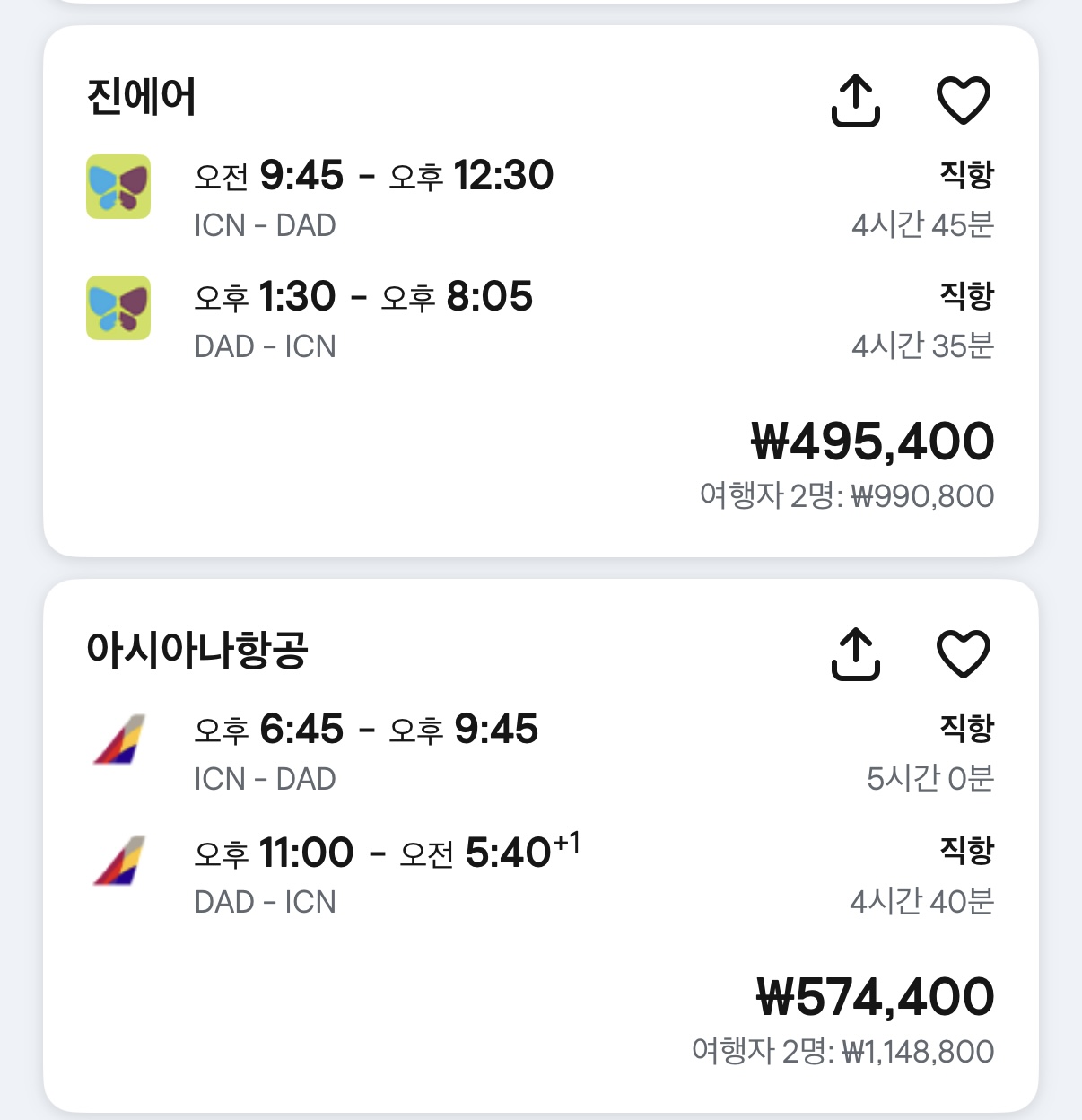Select 오후 6:45 - 오후 9:45 flight leg
1082x1120 pixels.
pyautogui.click(x=366, y=730)
